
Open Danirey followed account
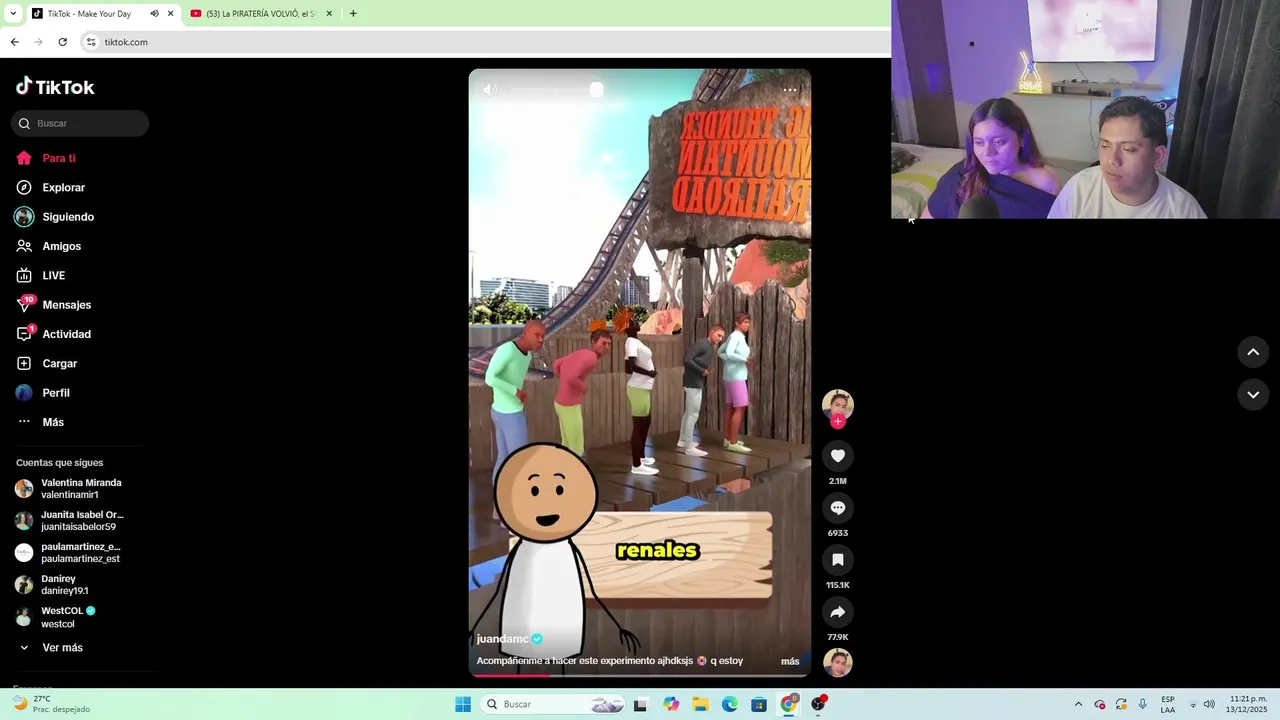tap(52, 584)
